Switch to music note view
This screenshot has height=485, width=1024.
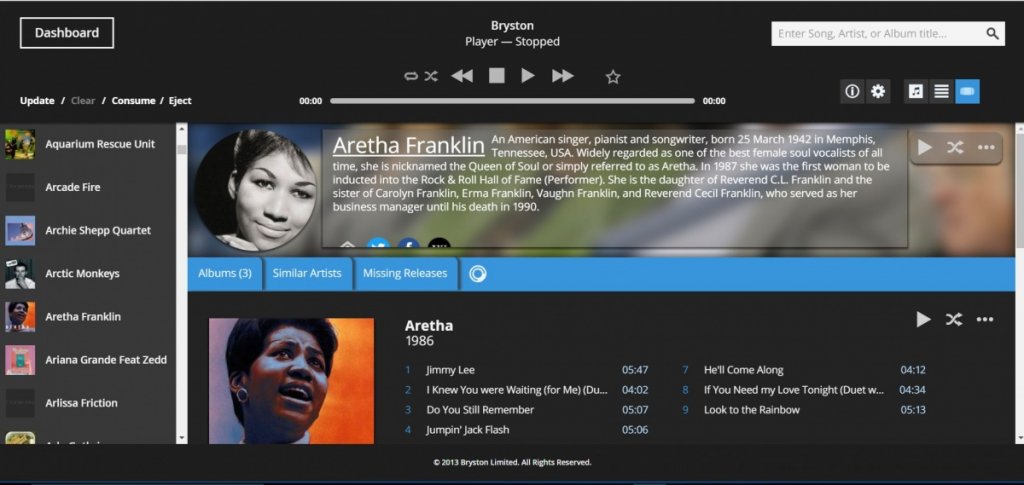[x=916, y=91]
